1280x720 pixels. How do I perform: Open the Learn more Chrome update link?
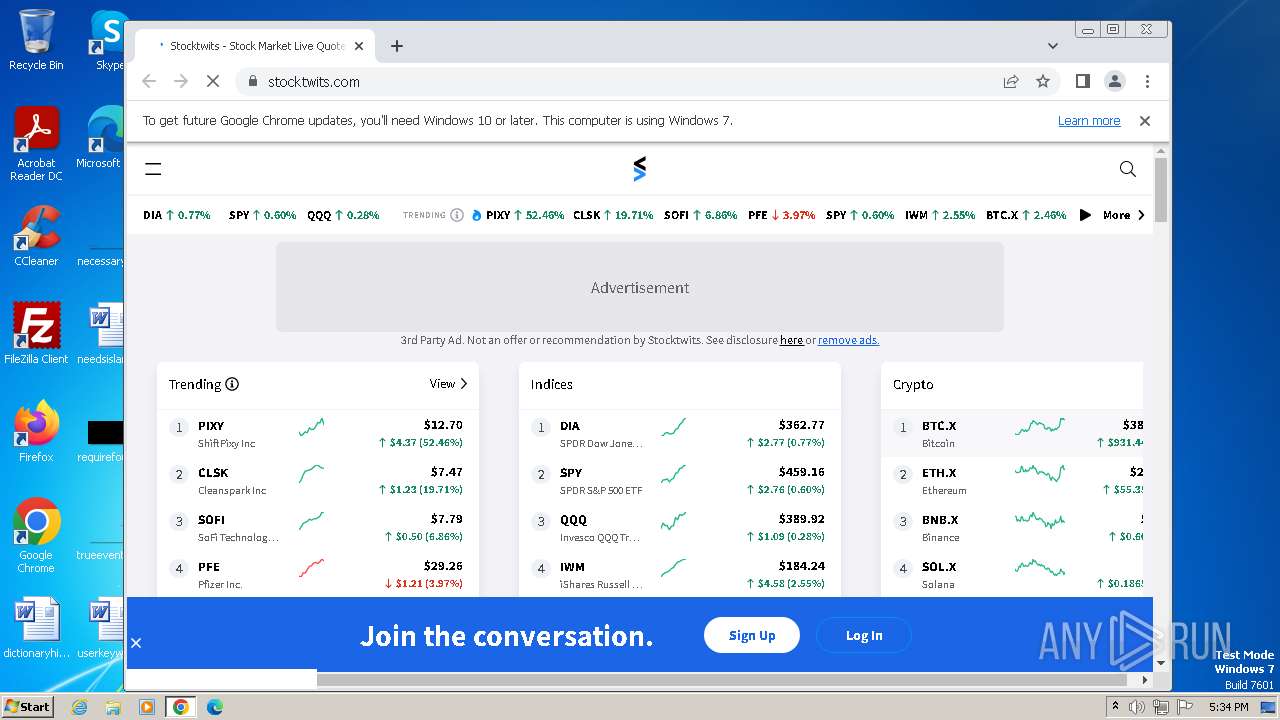point(1089,121)
